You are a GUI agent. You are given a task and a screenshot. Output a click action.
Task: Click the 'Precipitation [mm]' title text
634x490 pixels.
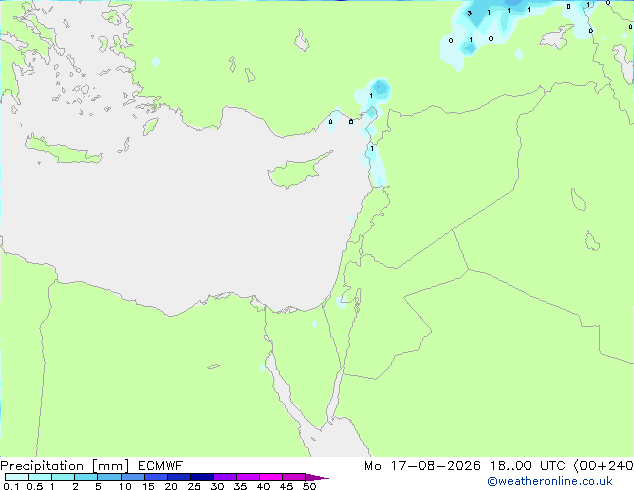click(x=65, y=466)
